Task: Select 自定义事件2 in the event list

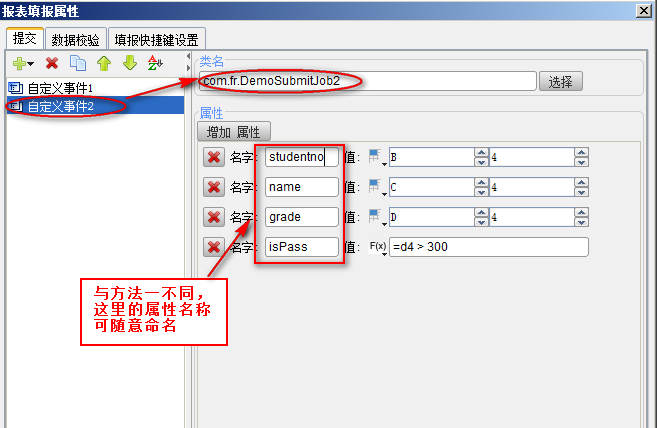Action: 95,106
